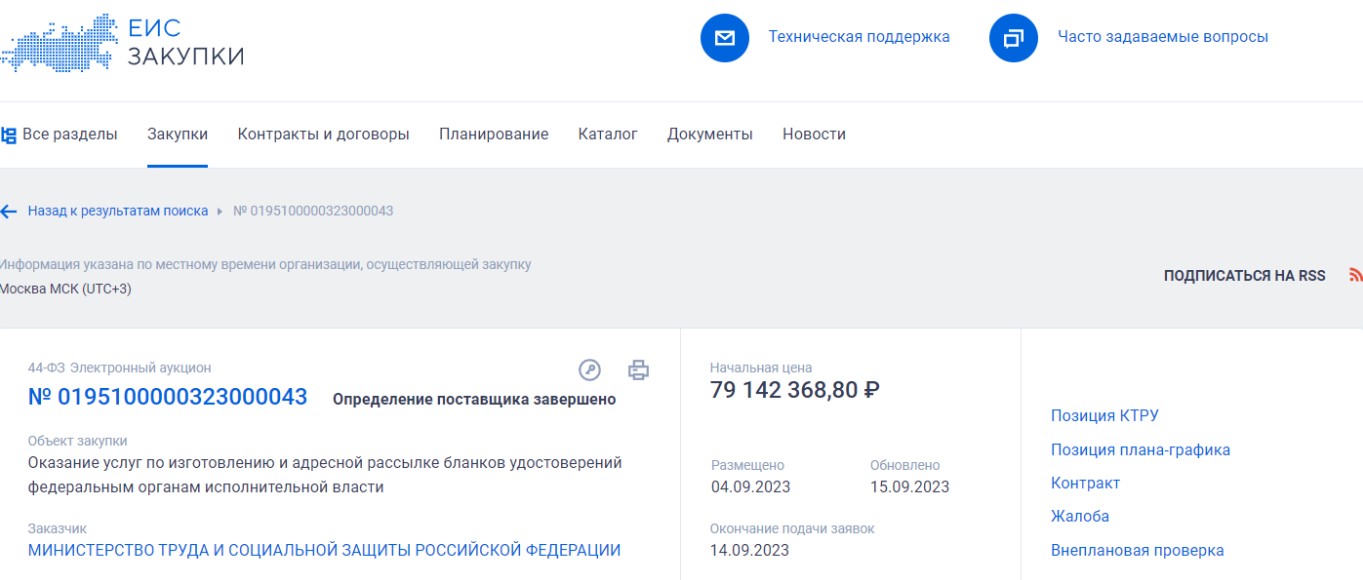Image resolution: width=1363 pixels, height=580 pixels.
Task: Go to the Каталог section
Action: click(x=607, y=134)
